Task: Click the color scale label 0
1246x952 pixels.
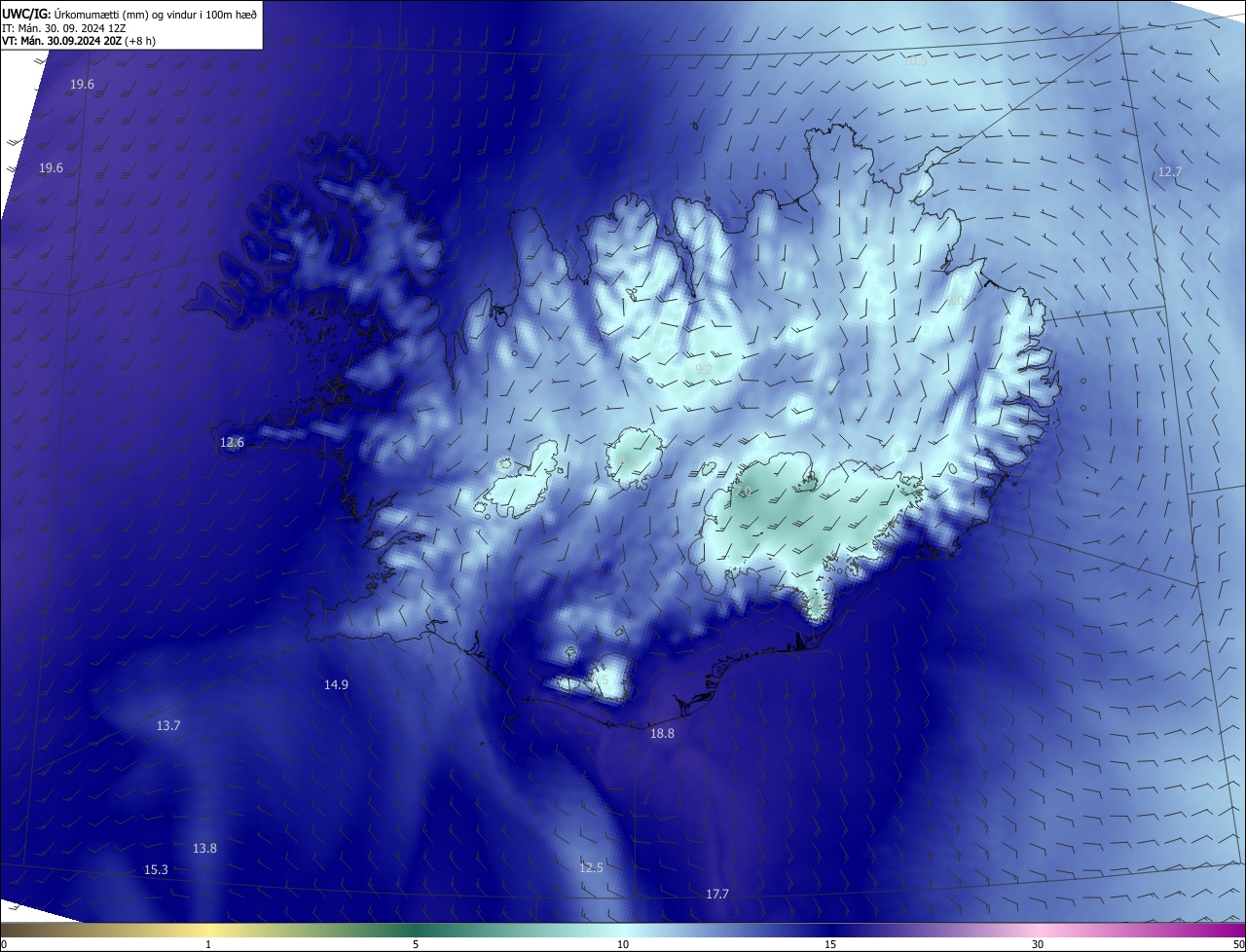Action: [4, 944]
